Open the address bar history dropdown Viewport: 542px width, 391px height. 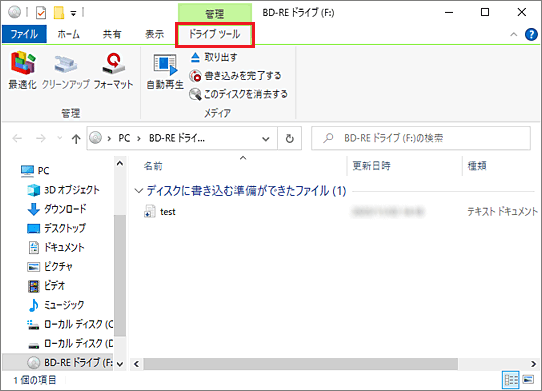265,139
